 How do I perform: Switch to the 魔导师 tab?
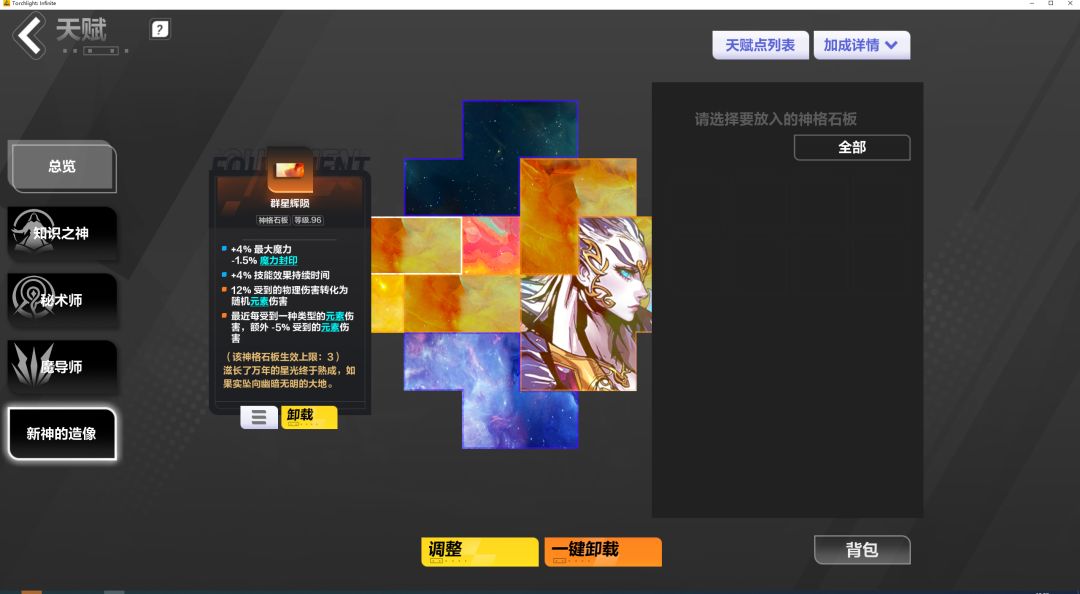(62, 367)
